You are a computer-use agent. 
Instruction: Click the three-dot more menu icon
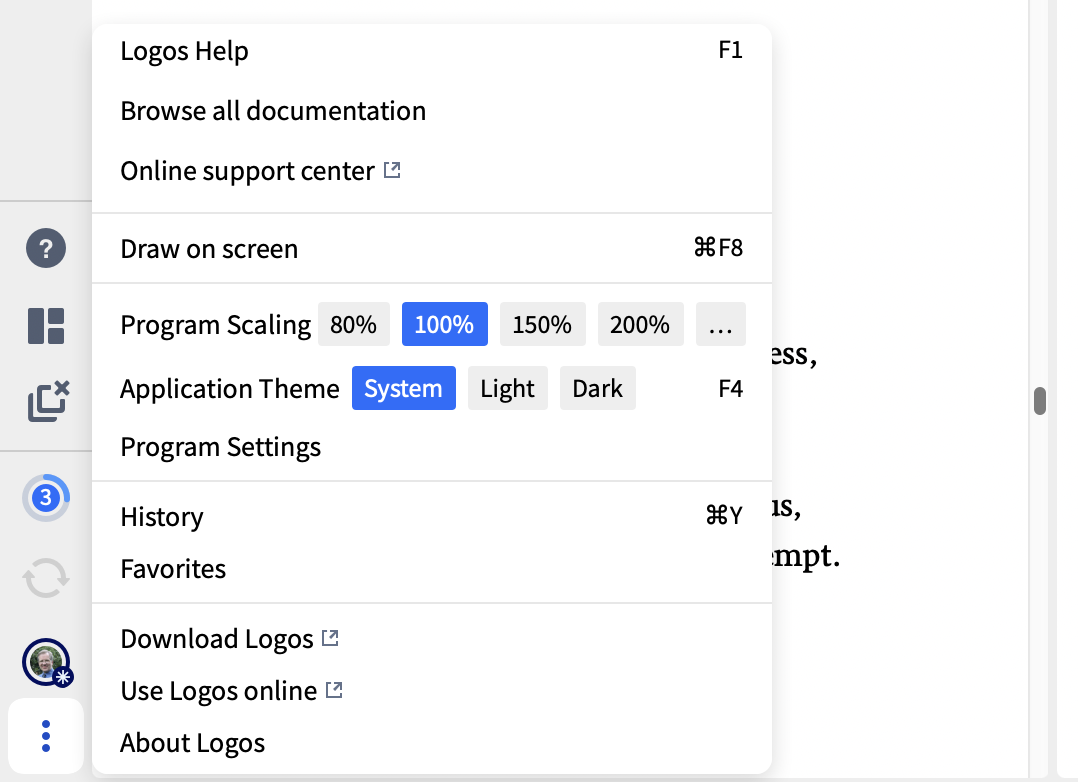pyautogui.click(x=46, y=737)
